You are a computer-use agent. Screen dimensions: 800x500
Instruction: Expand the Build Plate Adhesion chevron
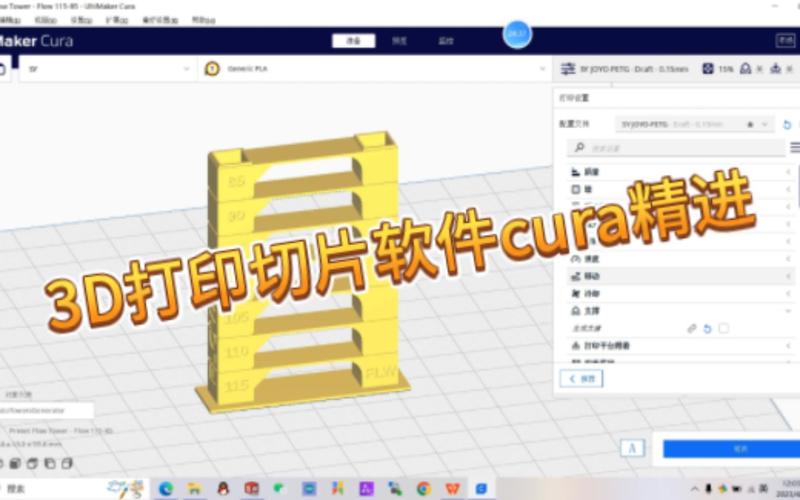pos(788,345)
